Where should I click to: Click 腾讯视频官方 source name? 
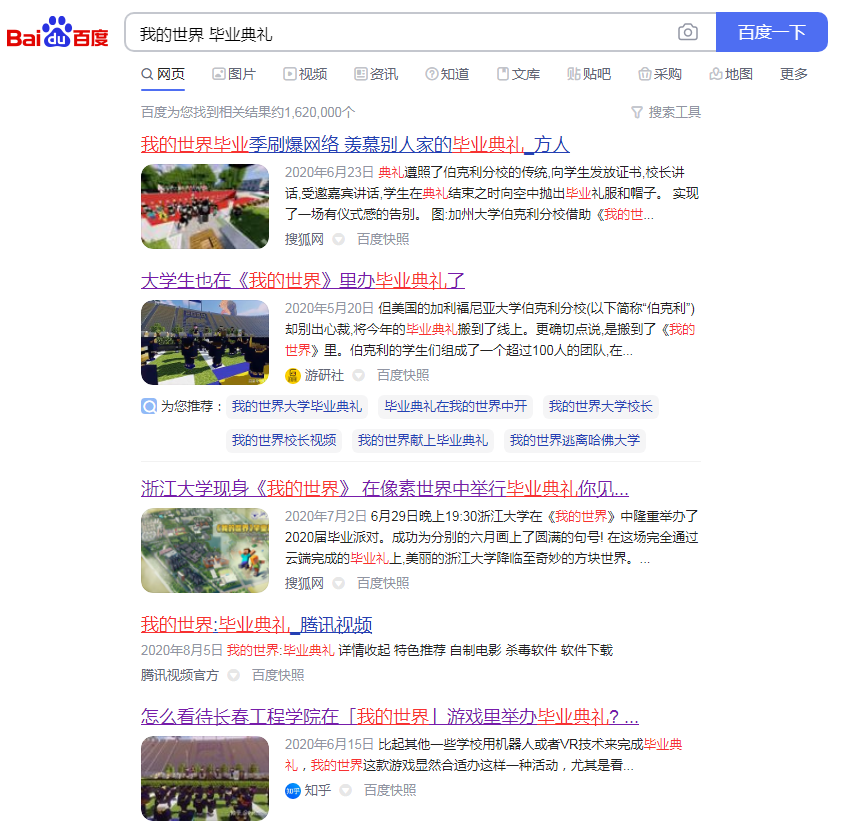180,675
